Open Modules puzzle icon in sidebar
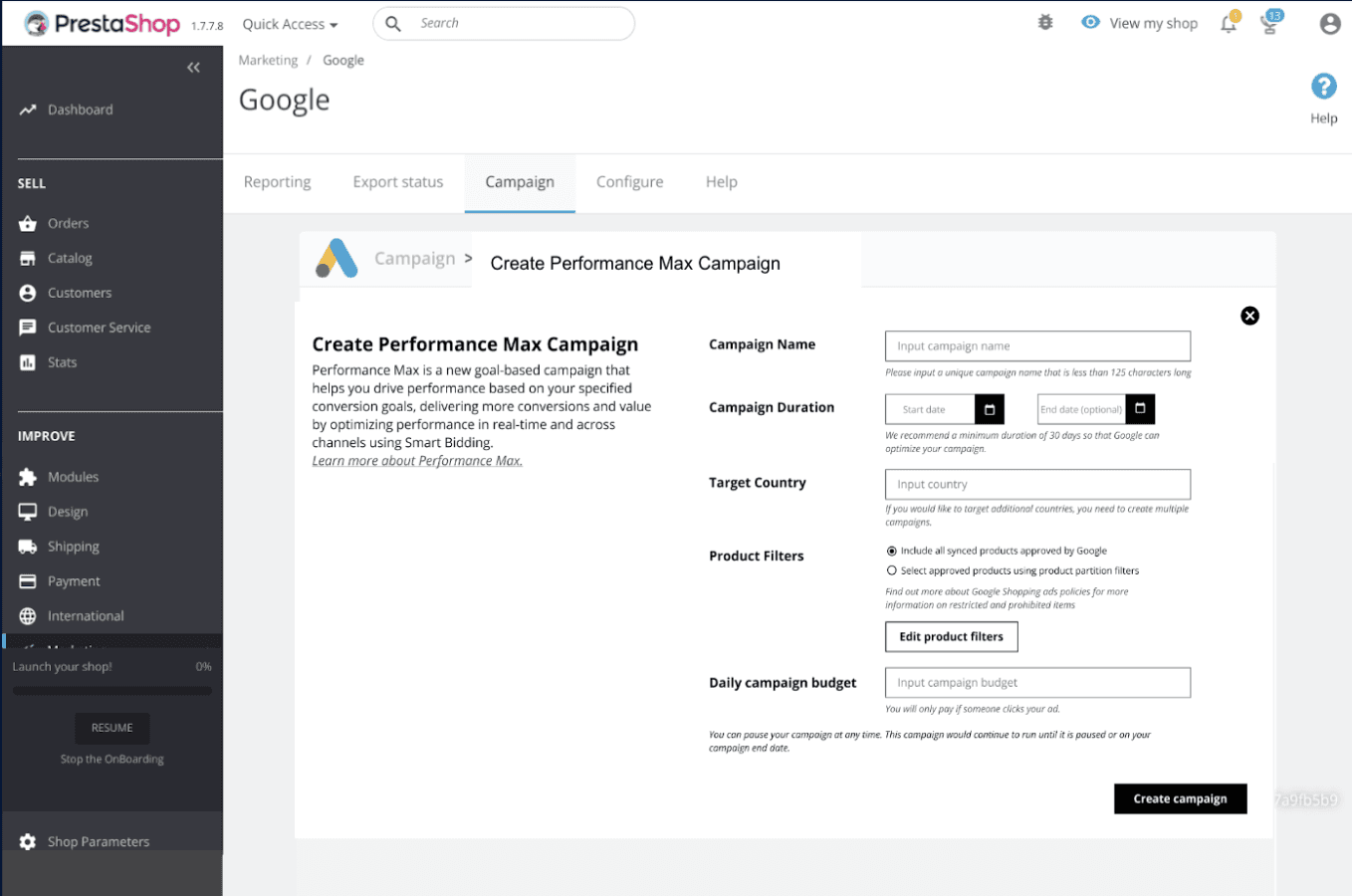 click(28, 477)
